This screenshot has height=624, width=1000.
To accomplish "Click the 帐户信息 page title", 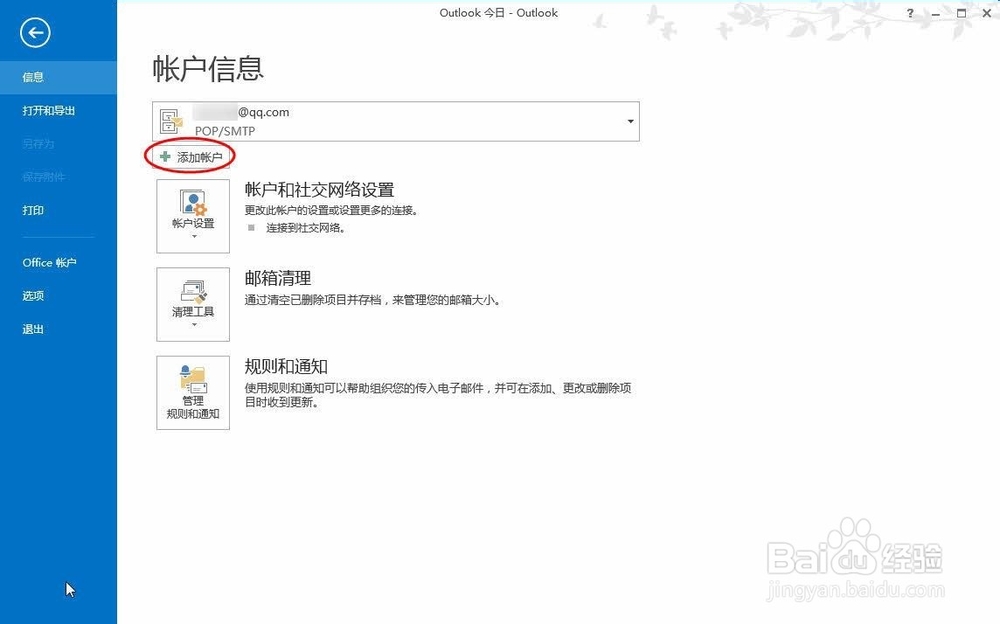I will (x=208, y=68).
